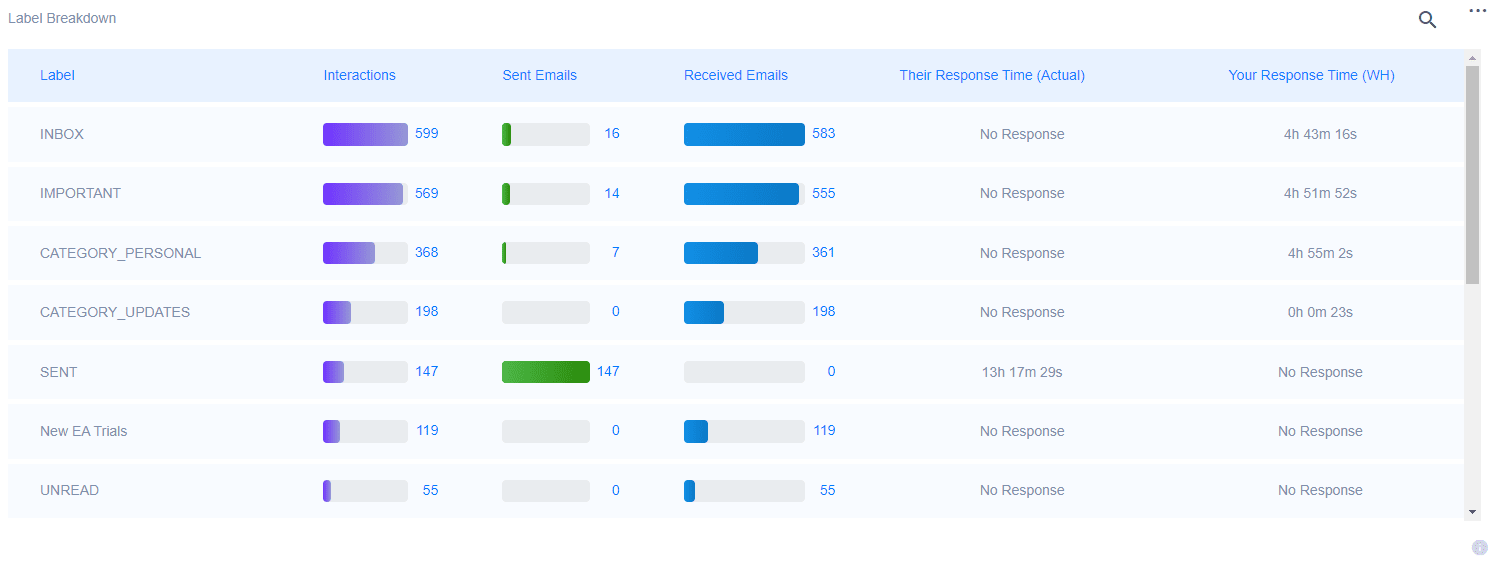Click the 13h 17m 29s response time

point(1022,372)
